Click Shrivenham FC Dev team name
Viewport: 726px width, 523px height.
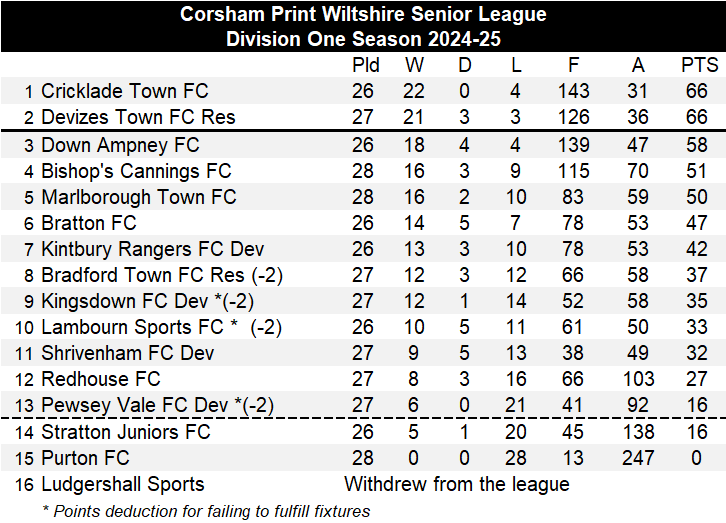coord(127,353)
